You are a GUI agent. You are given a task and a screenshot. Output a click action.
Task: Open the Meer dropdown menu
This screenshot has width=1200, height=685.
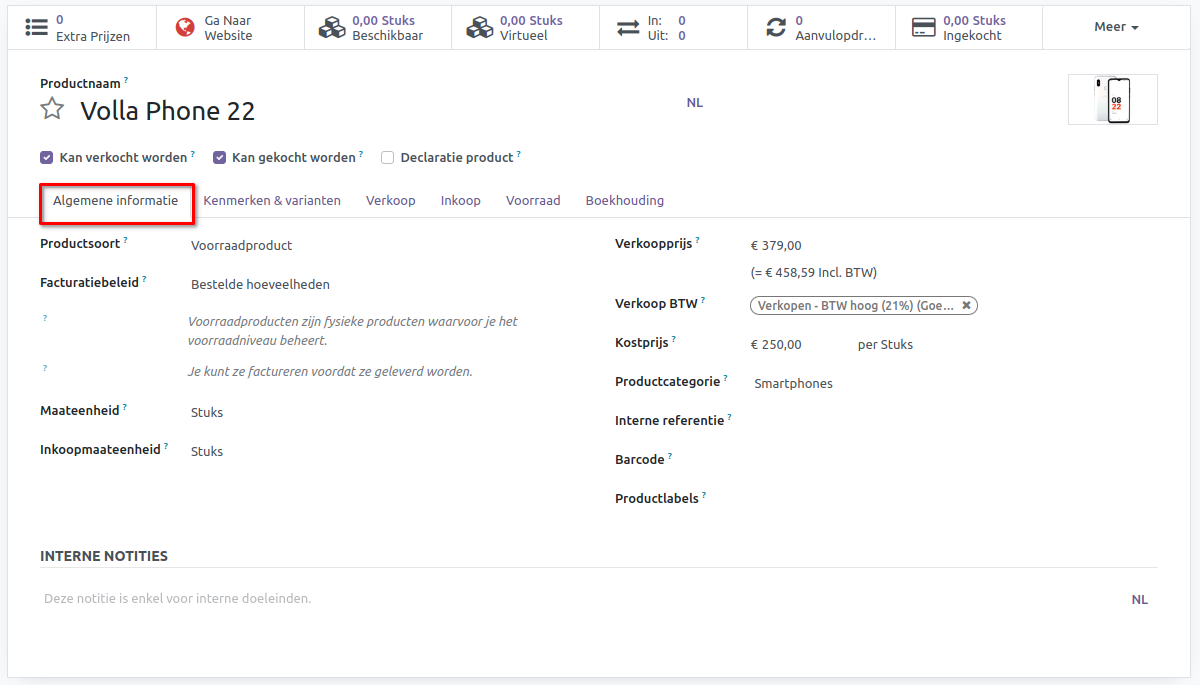[x=1116, y=27]
